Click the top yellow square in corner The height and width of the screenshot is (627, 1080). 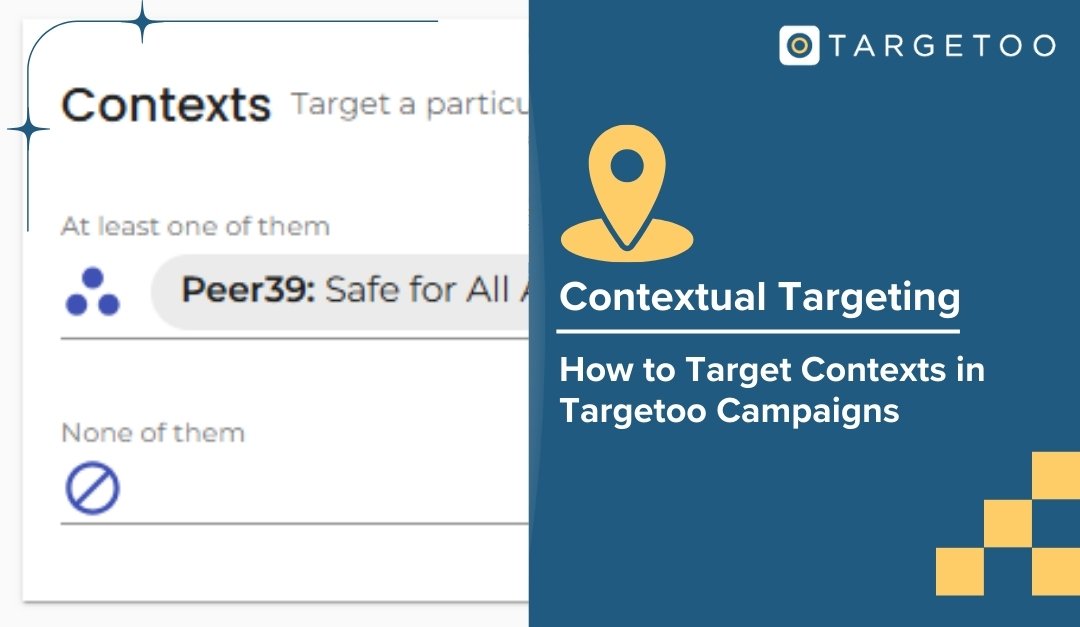[1056, 475]
